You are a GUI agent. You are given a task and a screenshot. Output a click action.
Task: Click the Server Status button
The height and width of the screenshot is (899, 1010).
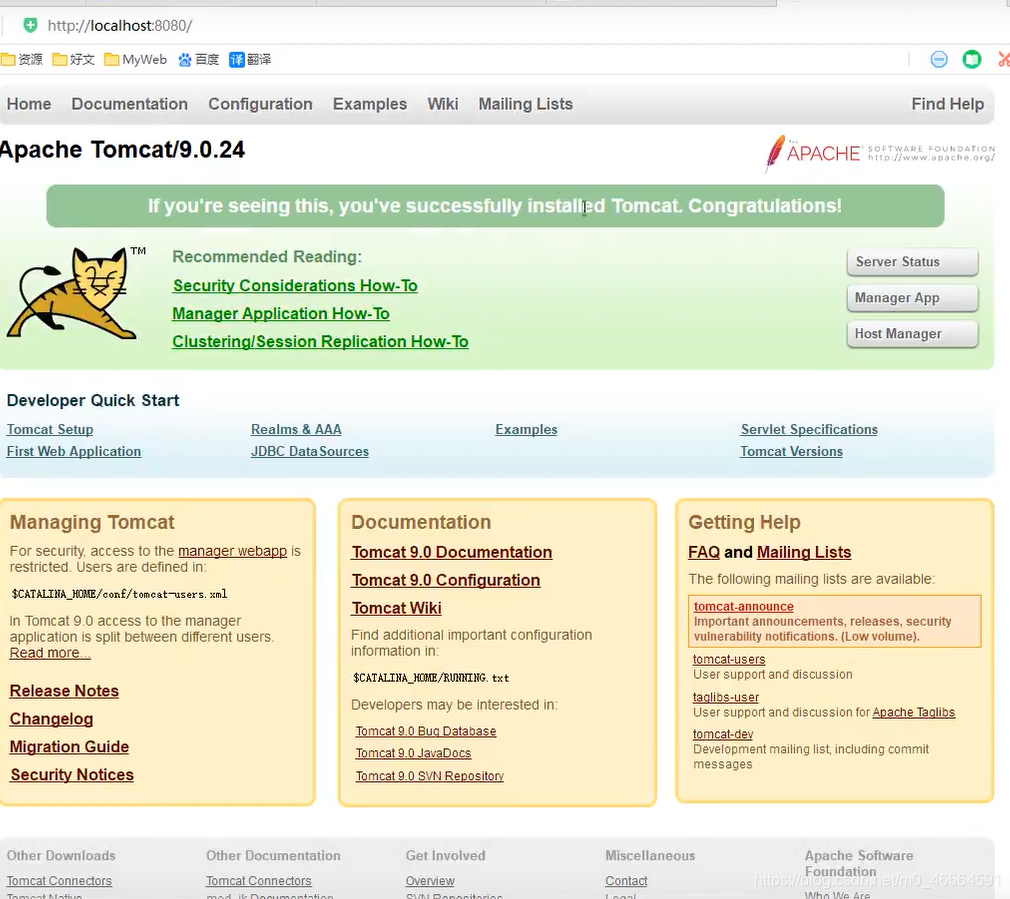click(x=912, y=262)
